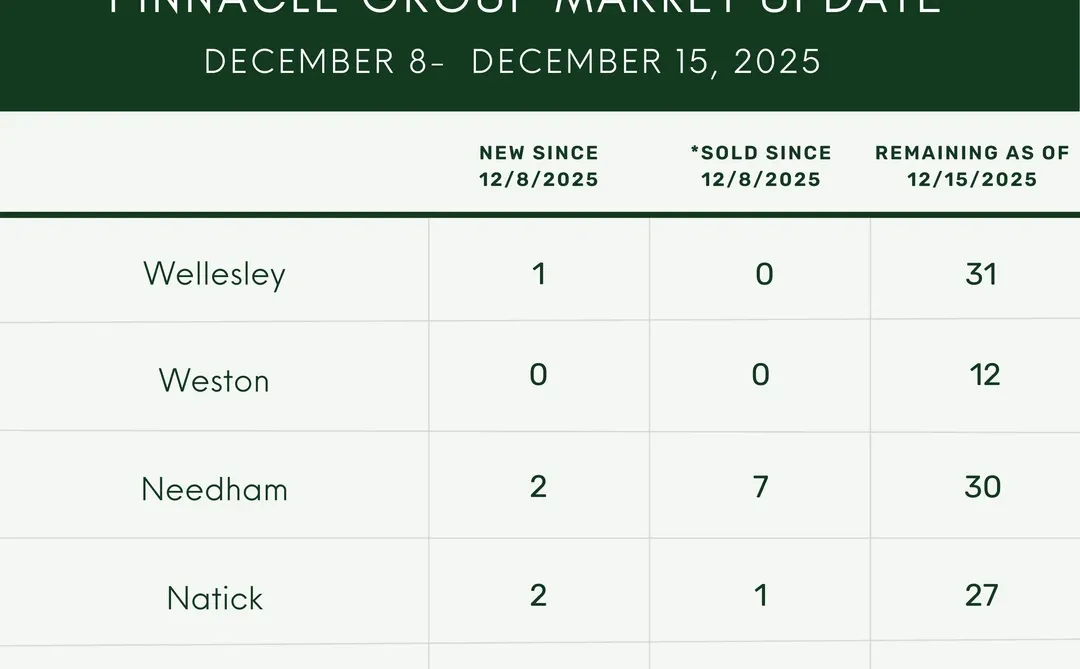
Task: Select Needham's new listings value 2
Action: coord(539,486)
